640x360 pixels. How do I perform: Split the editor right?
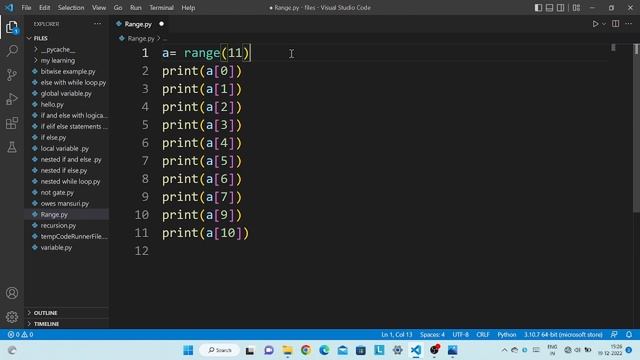point(616,24)
